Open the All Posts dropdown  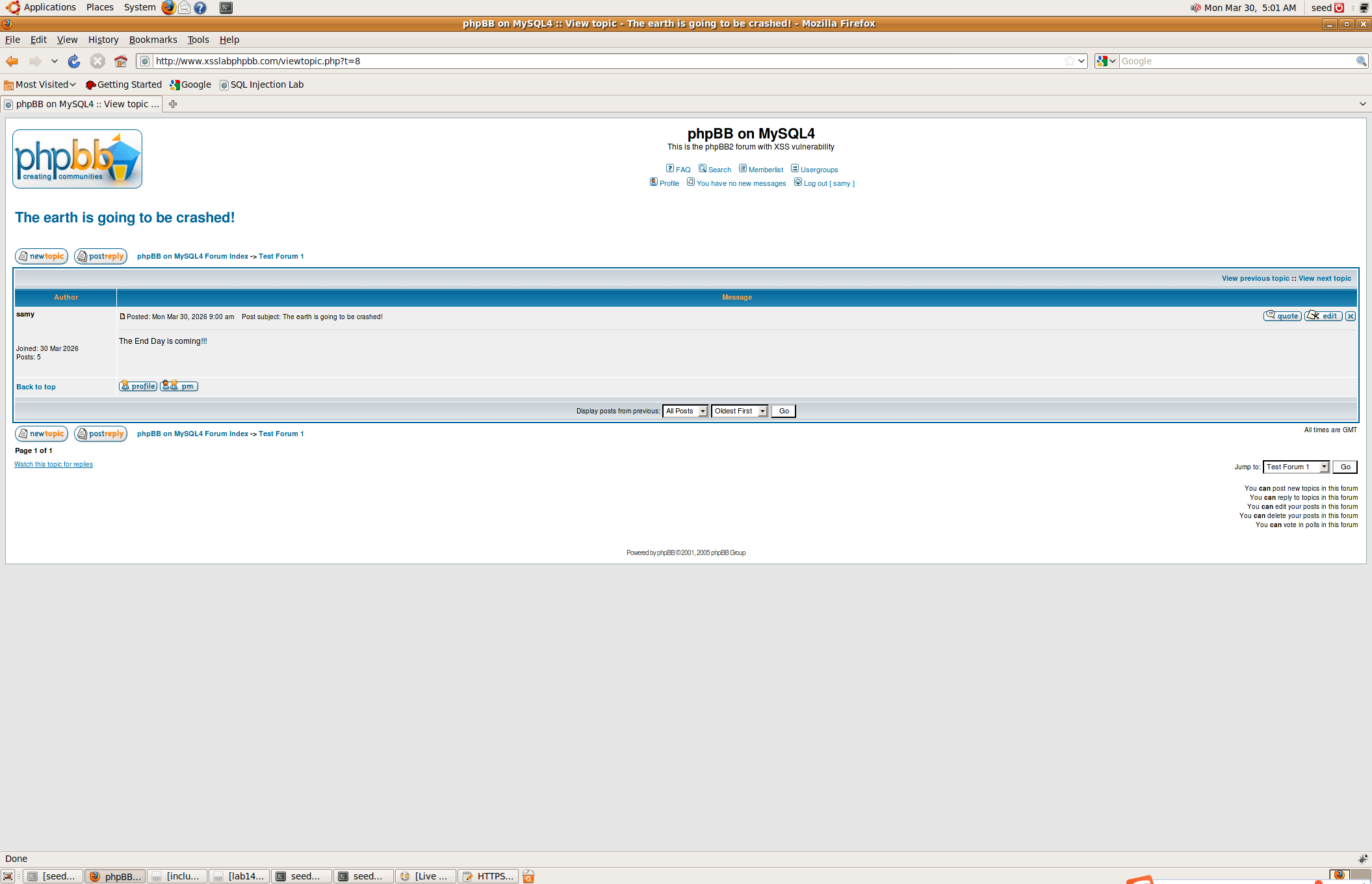click(685, 411)
